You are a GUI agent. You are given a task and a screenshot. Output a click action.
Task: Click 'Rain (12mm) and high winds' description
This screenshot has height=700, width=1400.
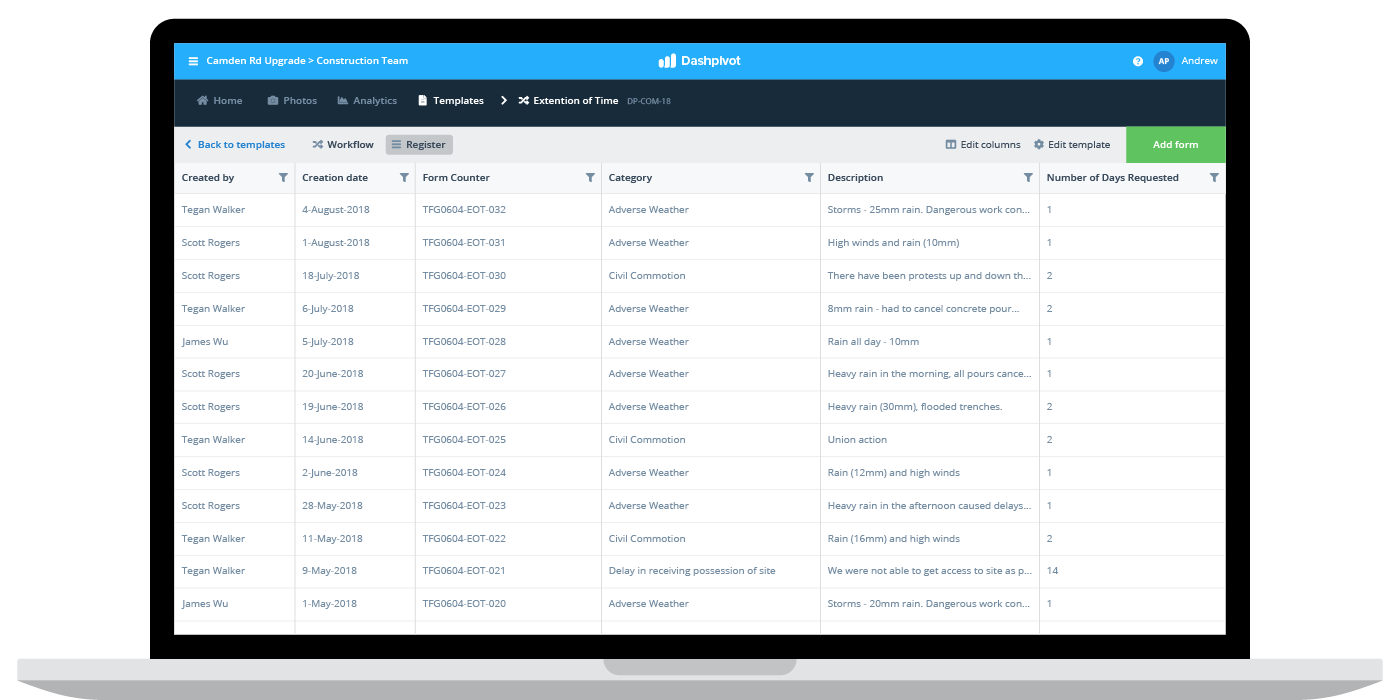coord(893,473)
